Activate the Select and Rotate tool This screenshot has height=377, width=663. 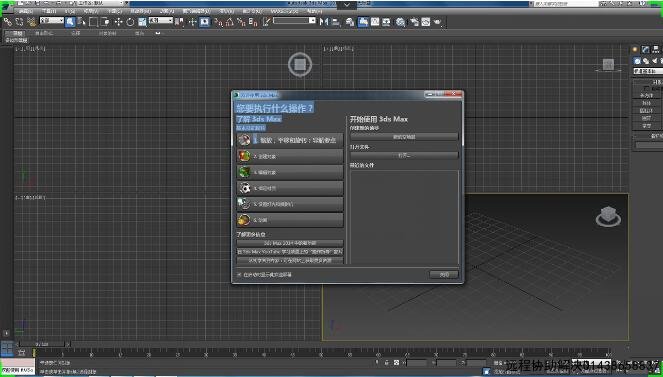[x=130, y=22]
